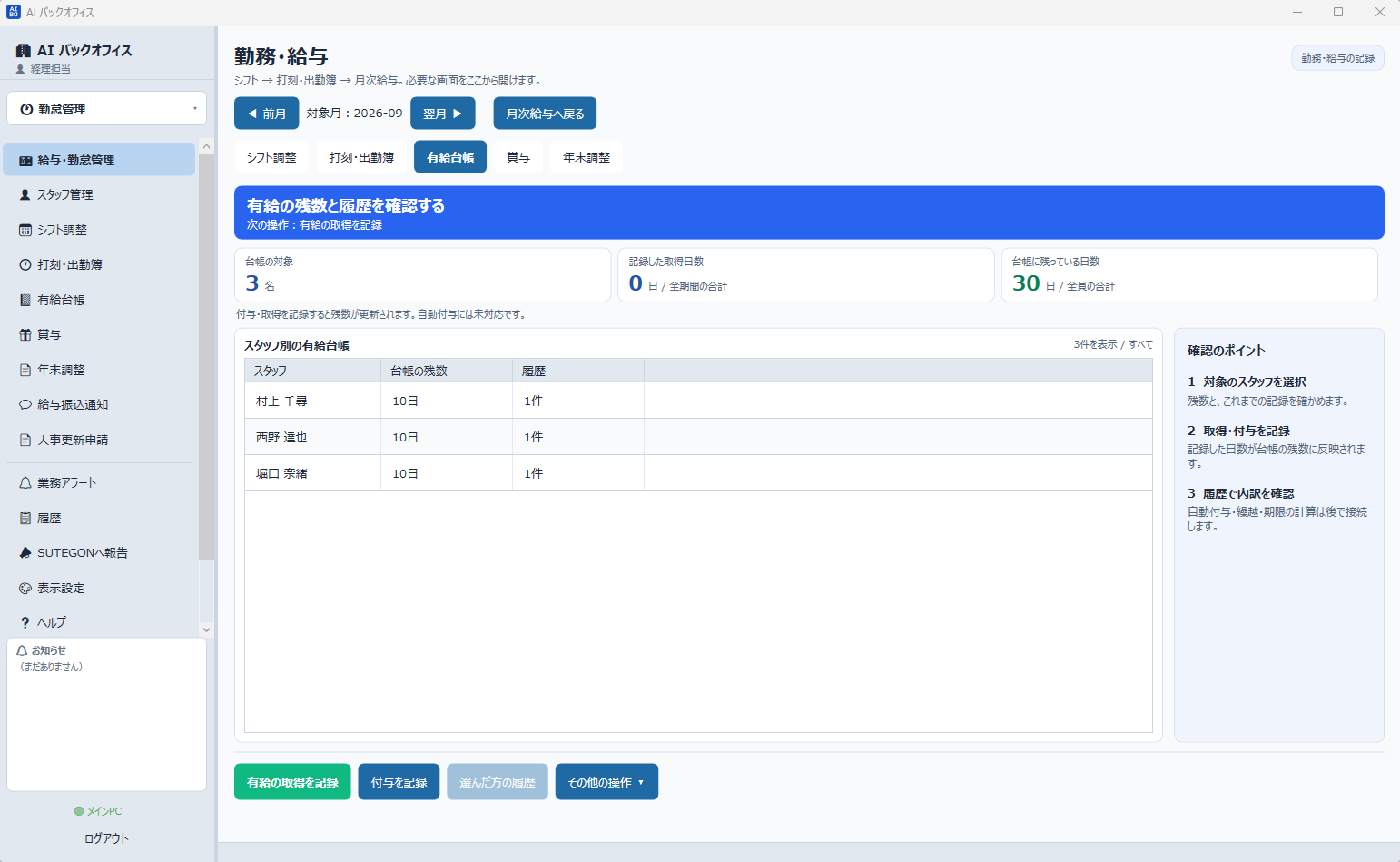Viewport: 1400px width, 862px height.
Task: Click the 人事更新申請 document icon
Action: pyautogui.click(x=25, y=441)
